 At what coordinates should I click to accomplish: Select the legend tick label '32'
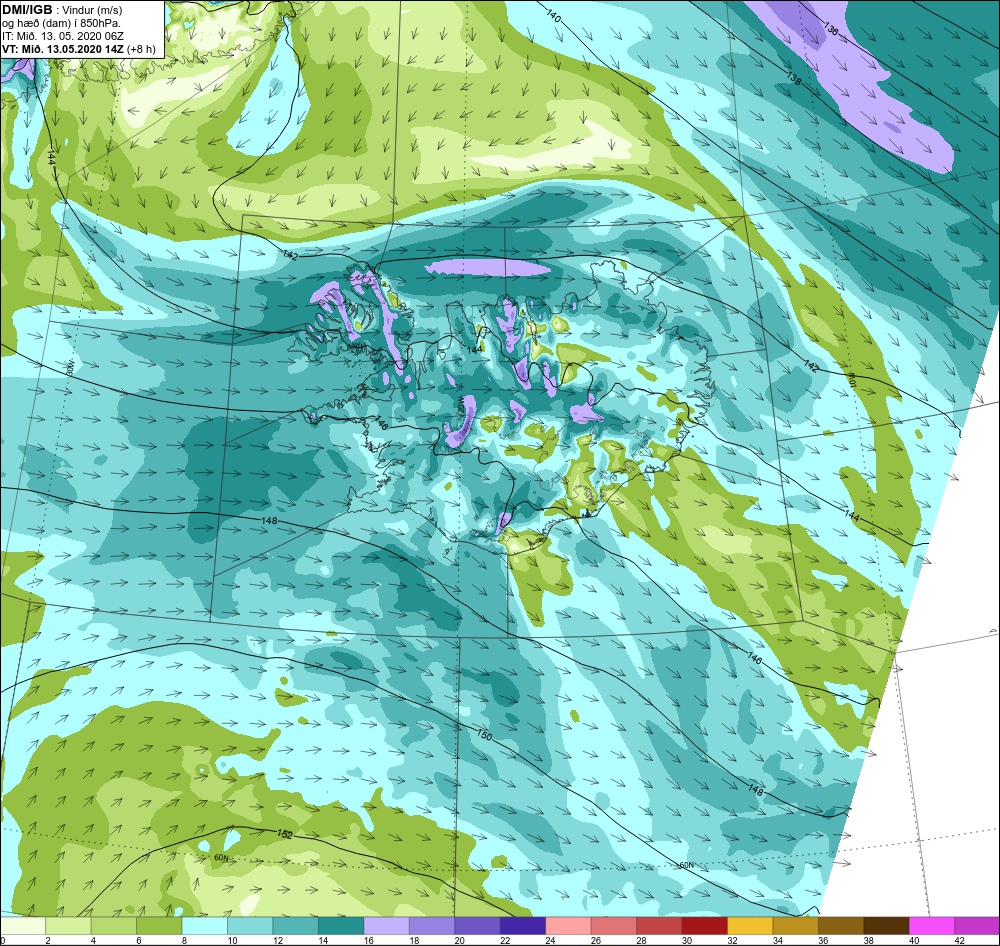point(732,940)
